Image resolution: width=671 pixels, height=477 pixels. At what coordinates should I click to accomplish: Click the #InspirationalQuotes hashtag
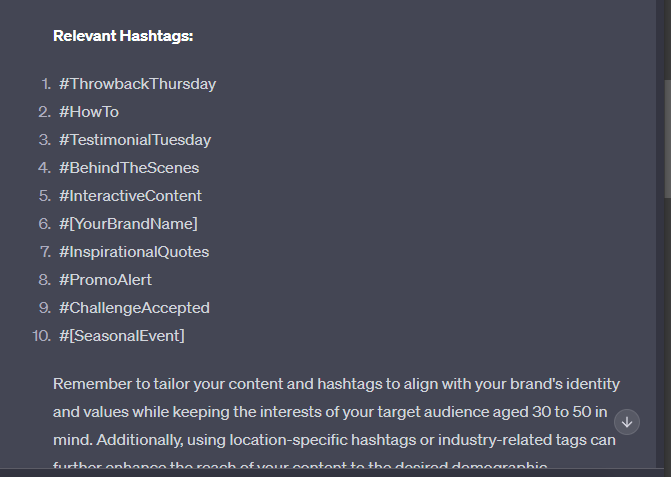tap(134, 252)
